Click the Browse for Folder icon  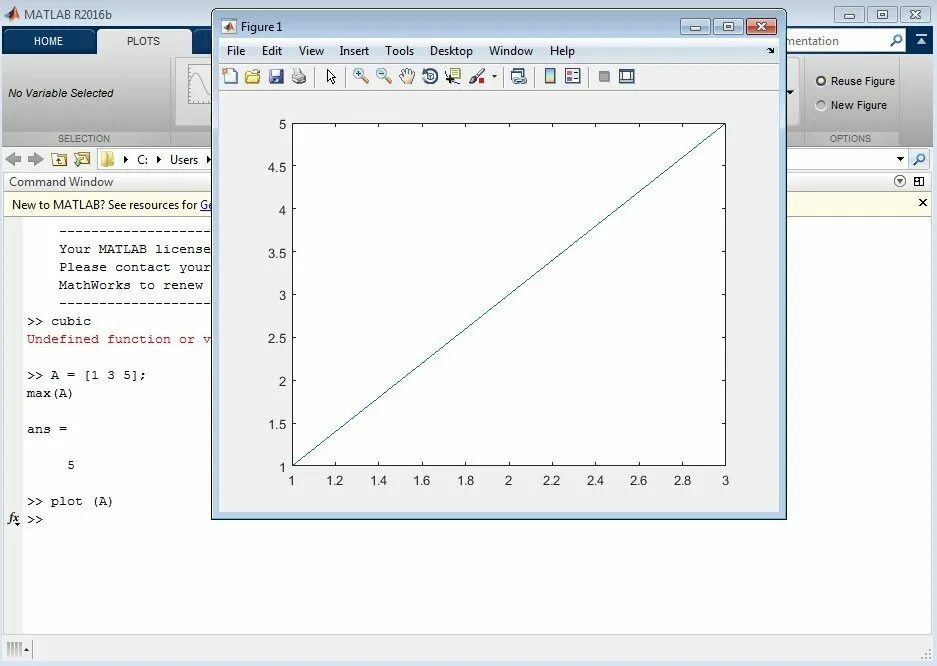click(82, 159)
